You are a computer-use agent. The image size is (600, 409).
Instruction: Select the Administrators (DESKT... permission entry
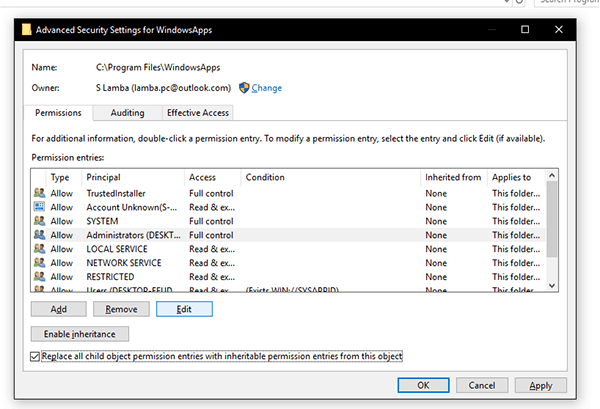(x=288, y=235)
